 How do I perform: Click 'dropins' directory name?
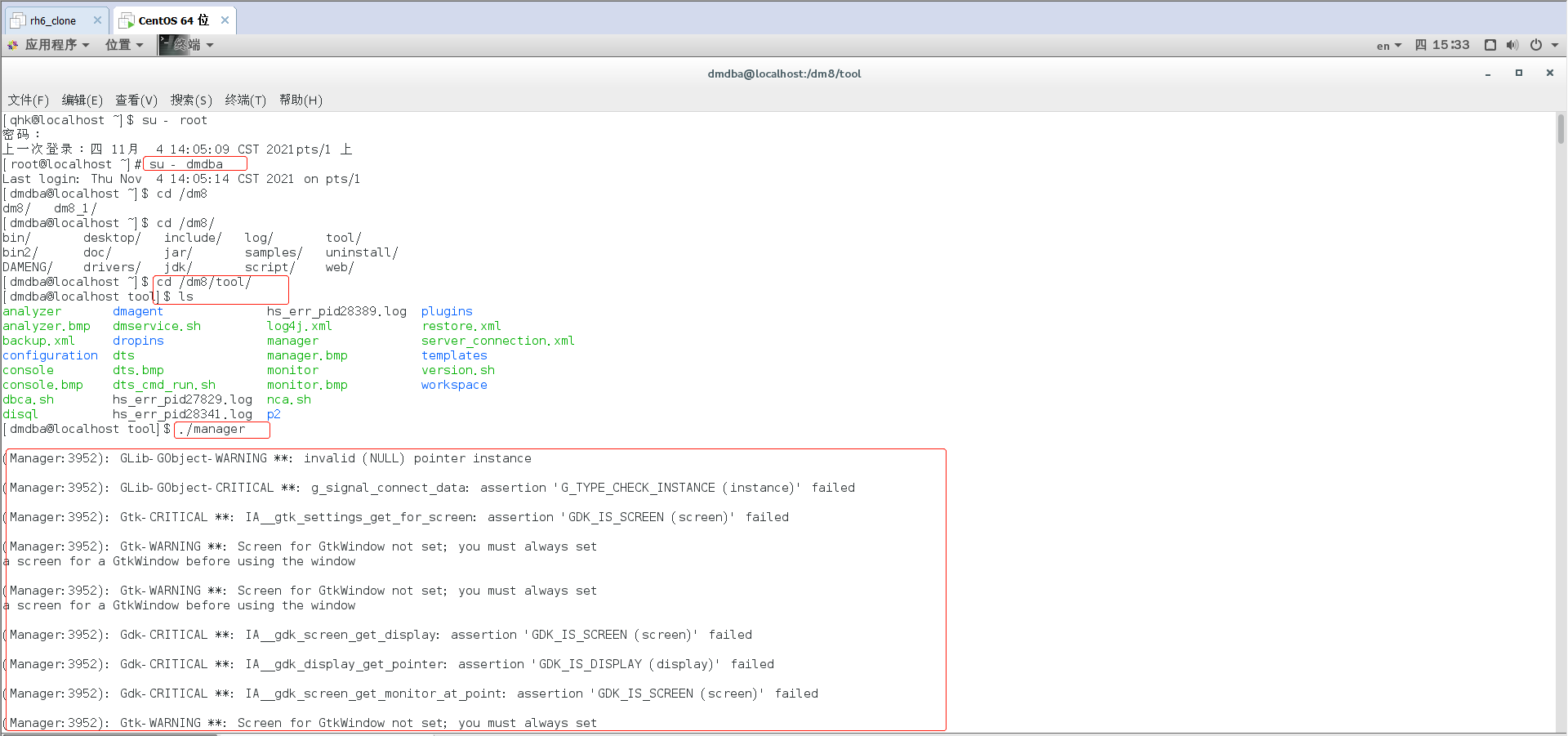[x=138, y=341]
